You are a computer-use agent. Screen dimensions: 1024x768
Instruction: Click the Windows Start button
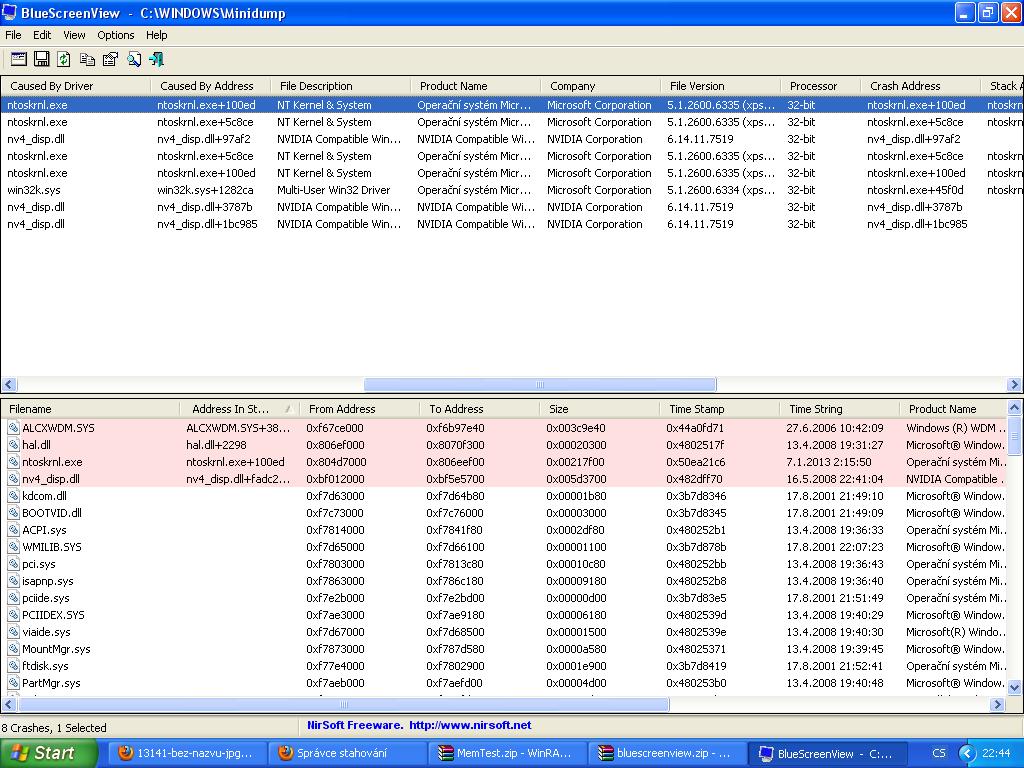48,753
